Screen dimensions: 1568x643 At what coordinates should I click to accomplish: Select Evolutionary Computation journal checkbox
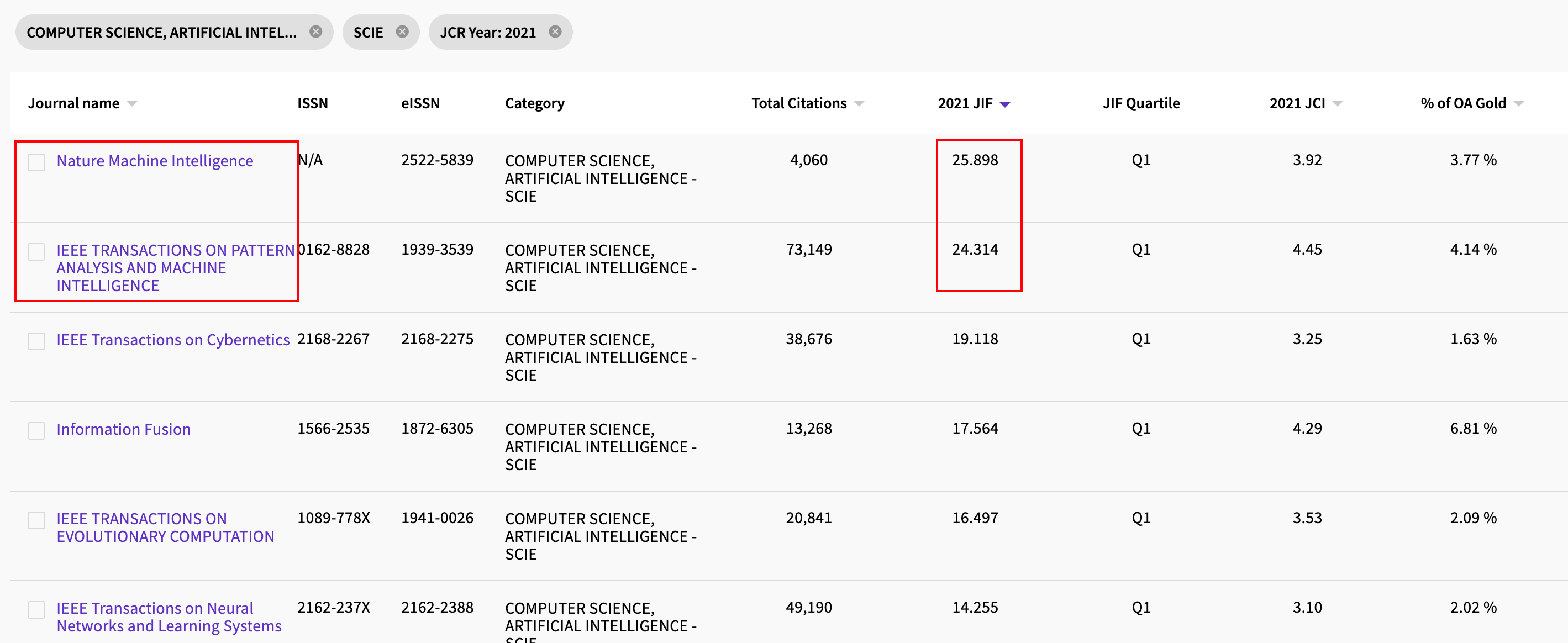click(36, 519)
